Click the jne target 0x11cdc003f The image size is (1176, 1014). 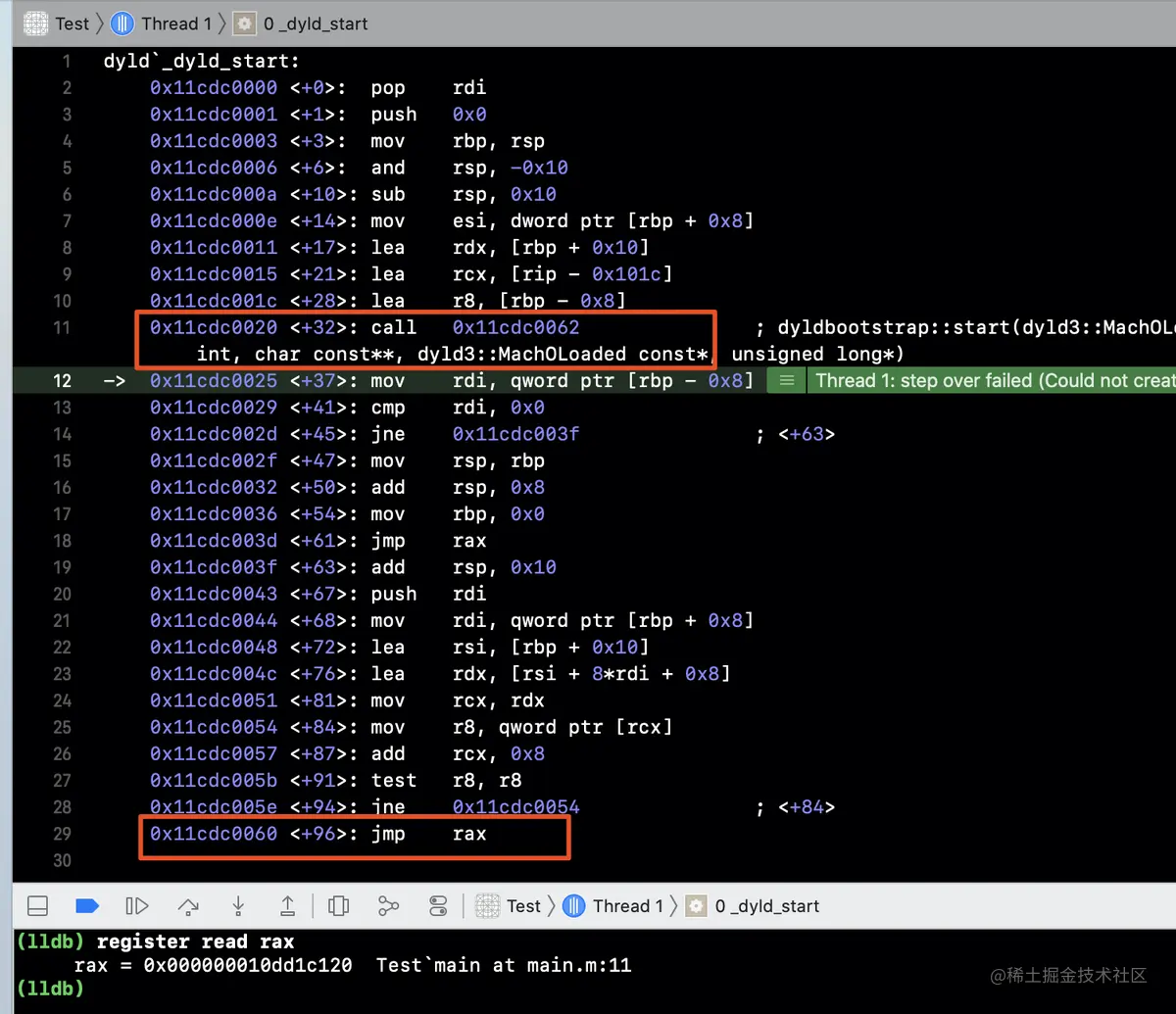pyautogui.click(x=515, y=434)
